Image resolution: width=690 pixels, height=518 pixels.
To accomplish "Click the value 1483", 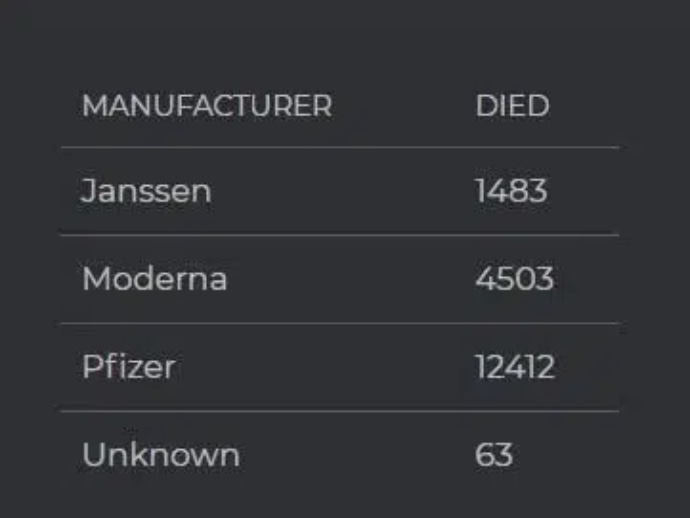I will 511,191.
